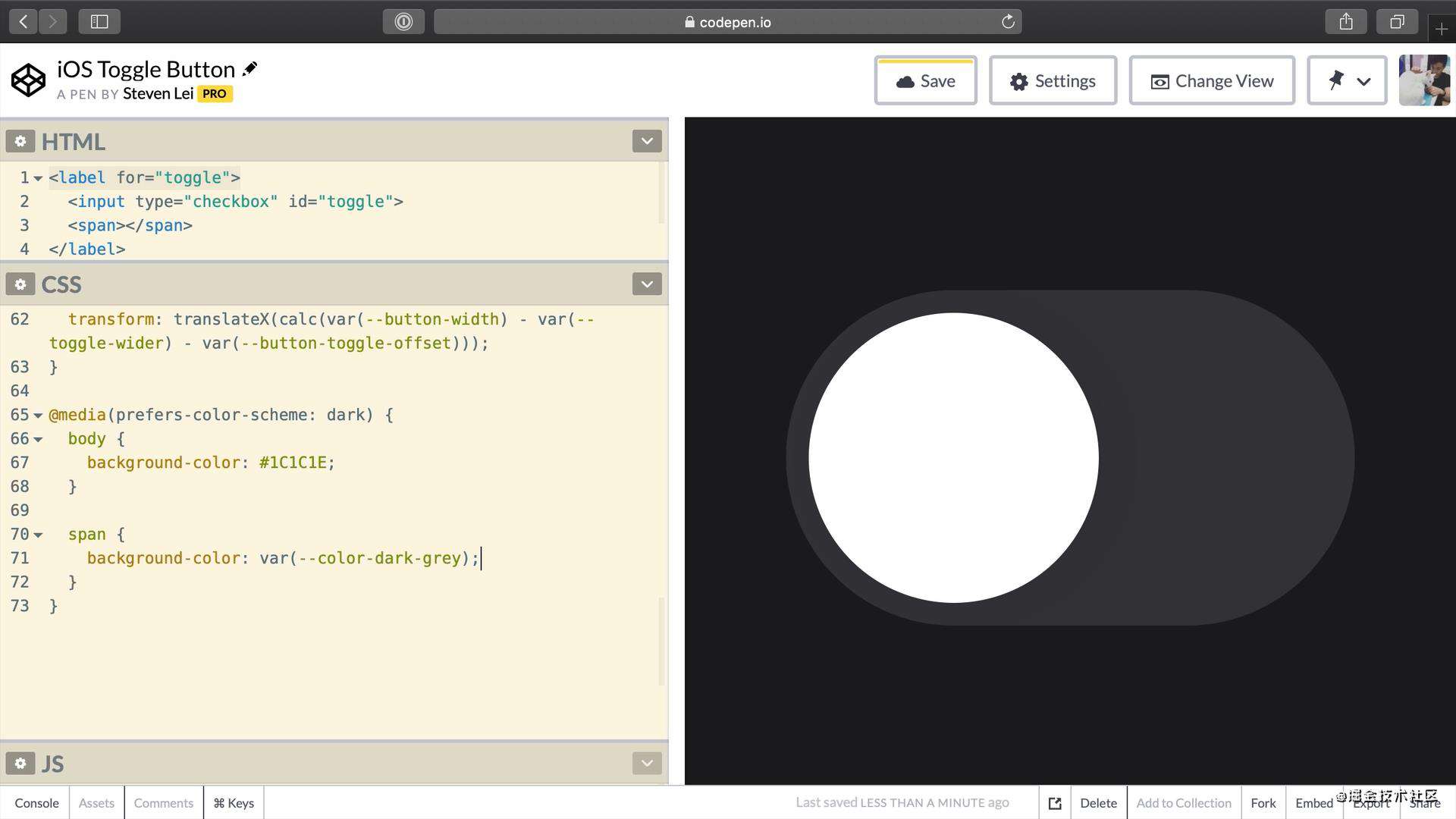Open HTML editor settings gear

click(x=20, y=141)
